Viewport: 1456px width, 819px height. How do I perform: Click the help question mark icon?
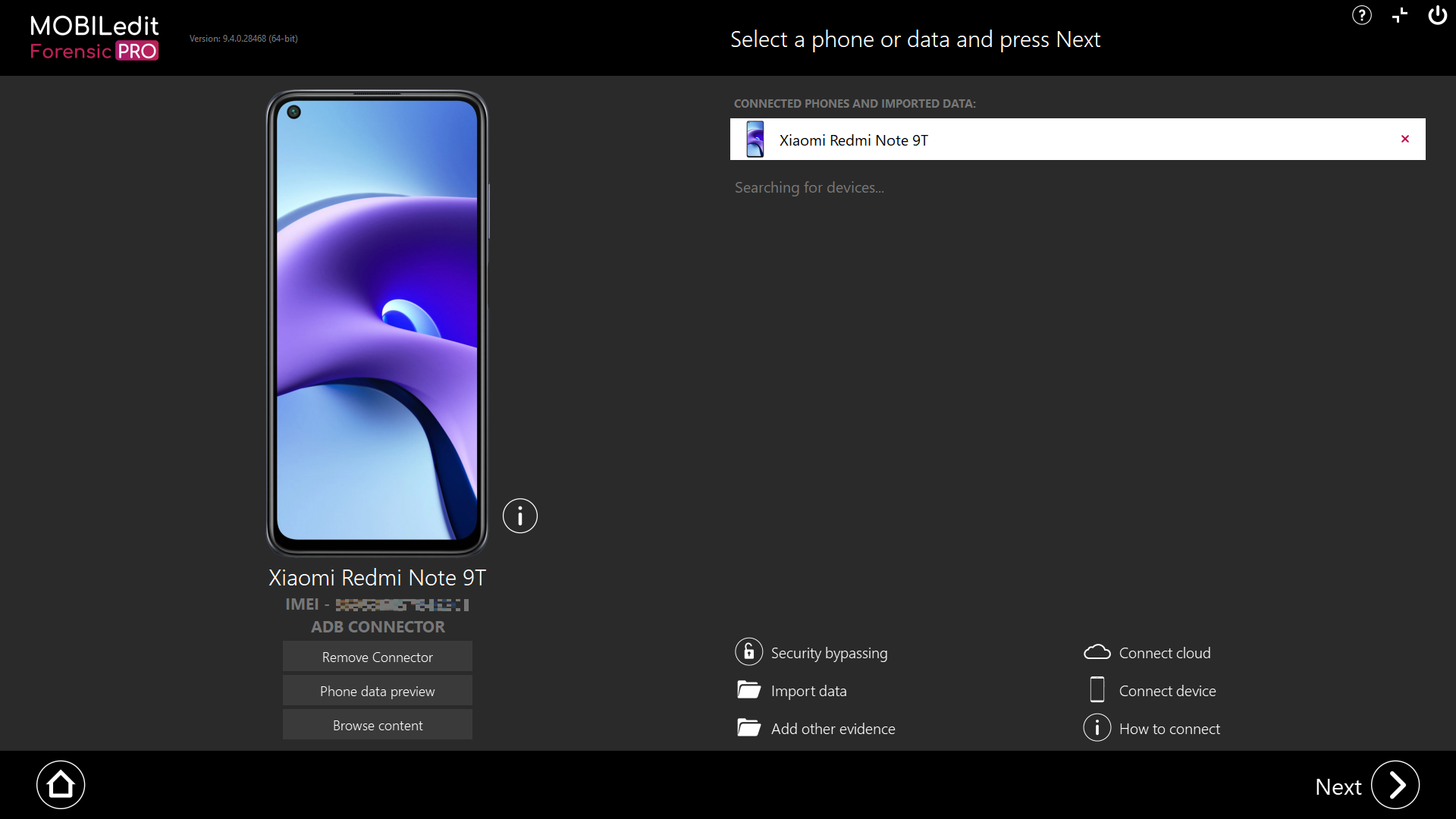[1361, 15]
